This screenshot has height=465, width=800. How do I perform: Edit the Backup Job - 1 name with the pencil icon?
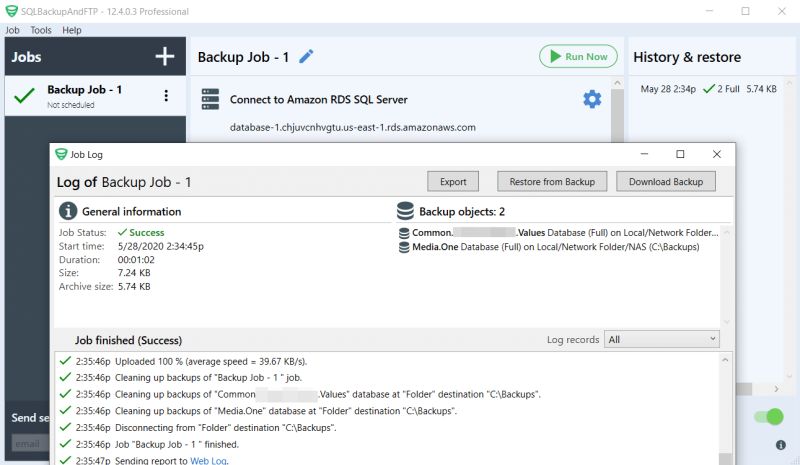coord(306,56)
